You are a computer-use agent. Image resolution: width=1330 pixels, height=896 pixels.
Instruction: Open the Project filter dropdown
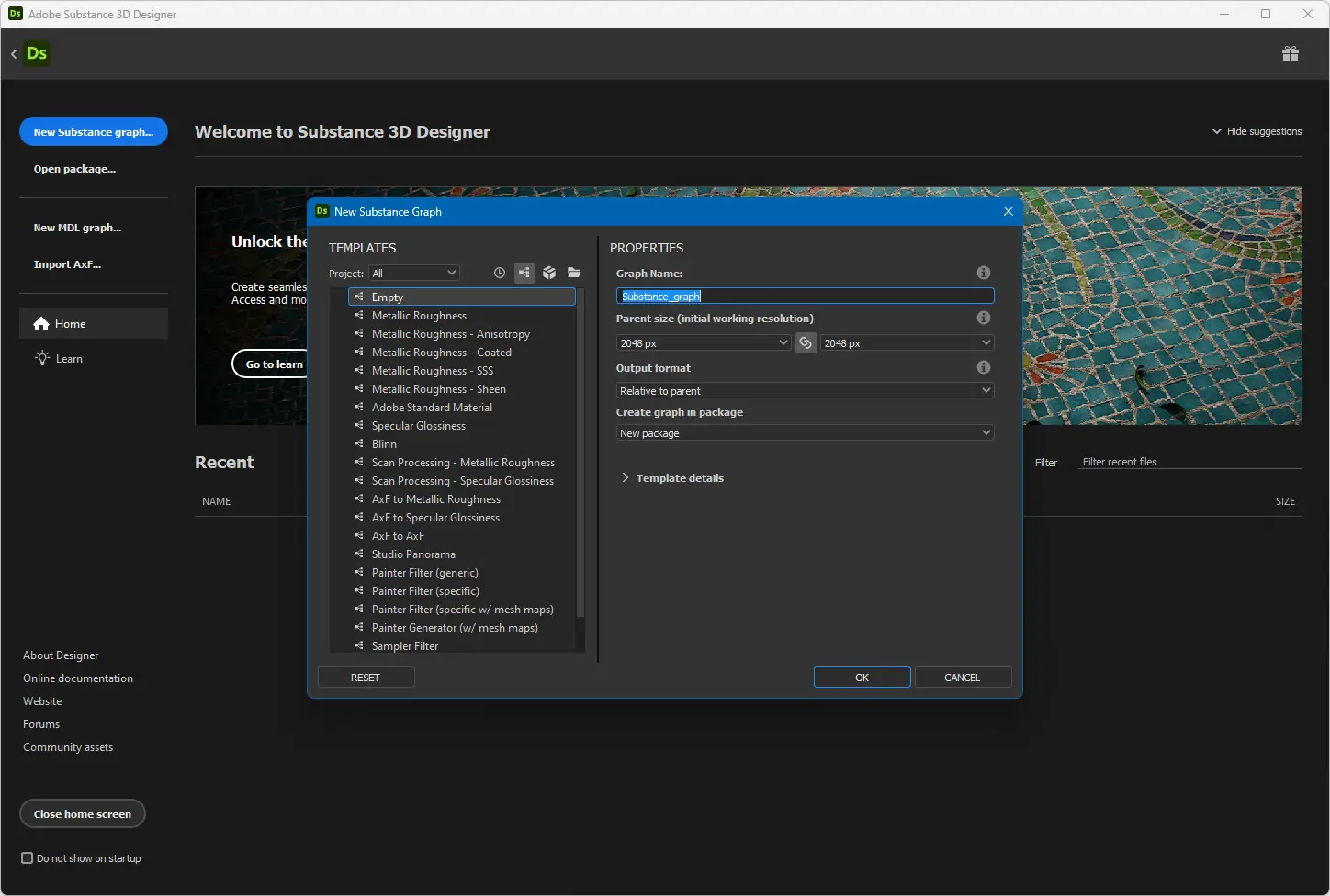coord(414,273)
